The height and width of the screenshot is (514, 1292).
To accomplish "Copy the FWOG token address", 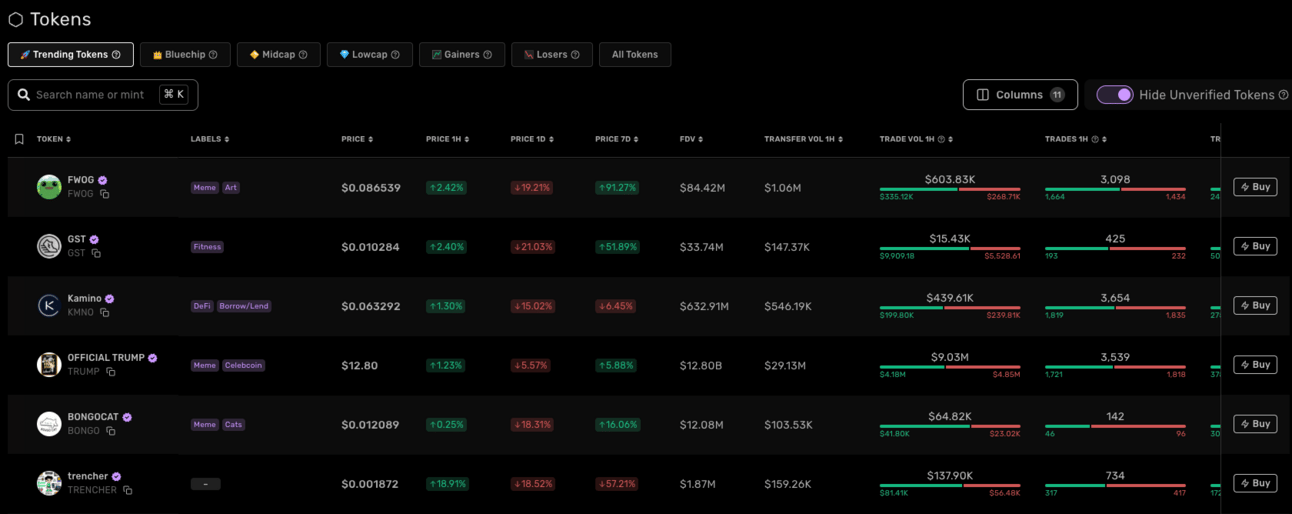I will tap(104, 194).
